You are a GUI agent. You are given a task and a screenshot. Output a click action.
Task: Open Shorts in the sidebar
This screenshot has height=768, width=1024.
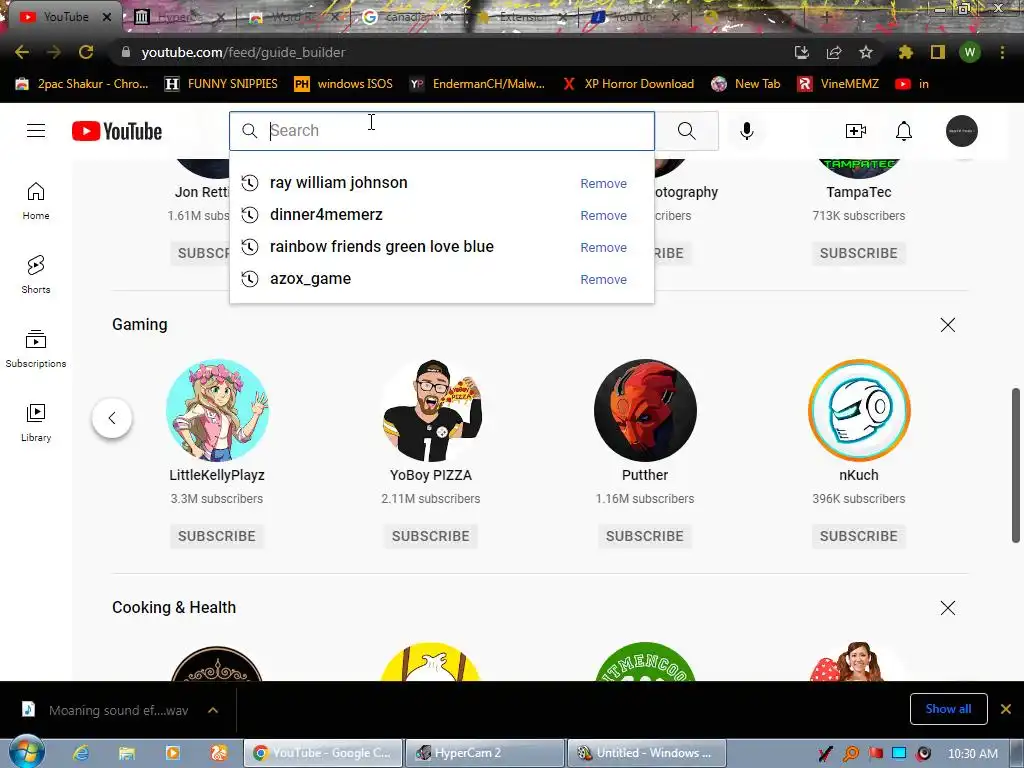(x=36, y=274)
